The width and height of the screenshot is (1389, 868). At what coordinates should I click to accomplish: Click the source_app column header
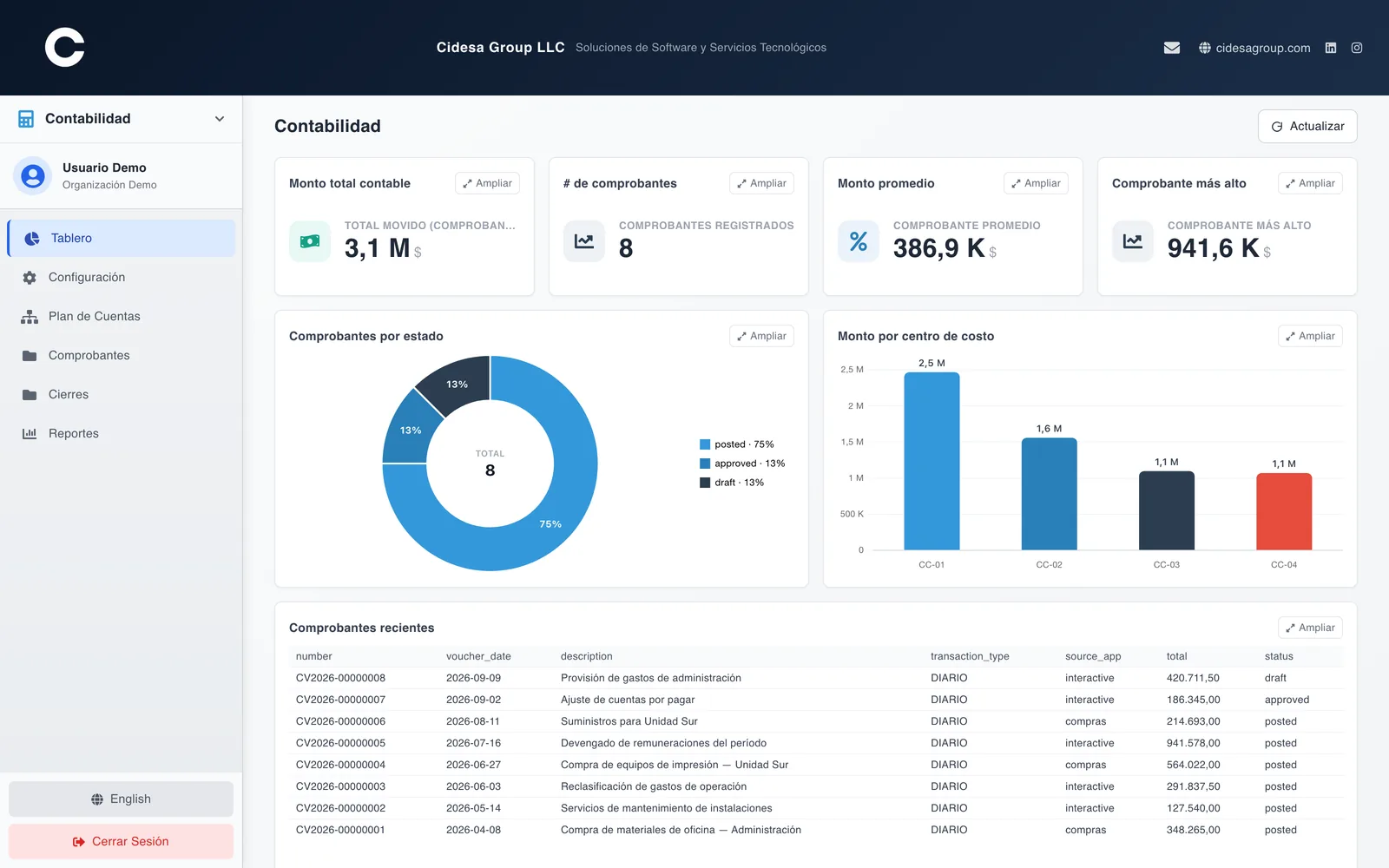1093,656
